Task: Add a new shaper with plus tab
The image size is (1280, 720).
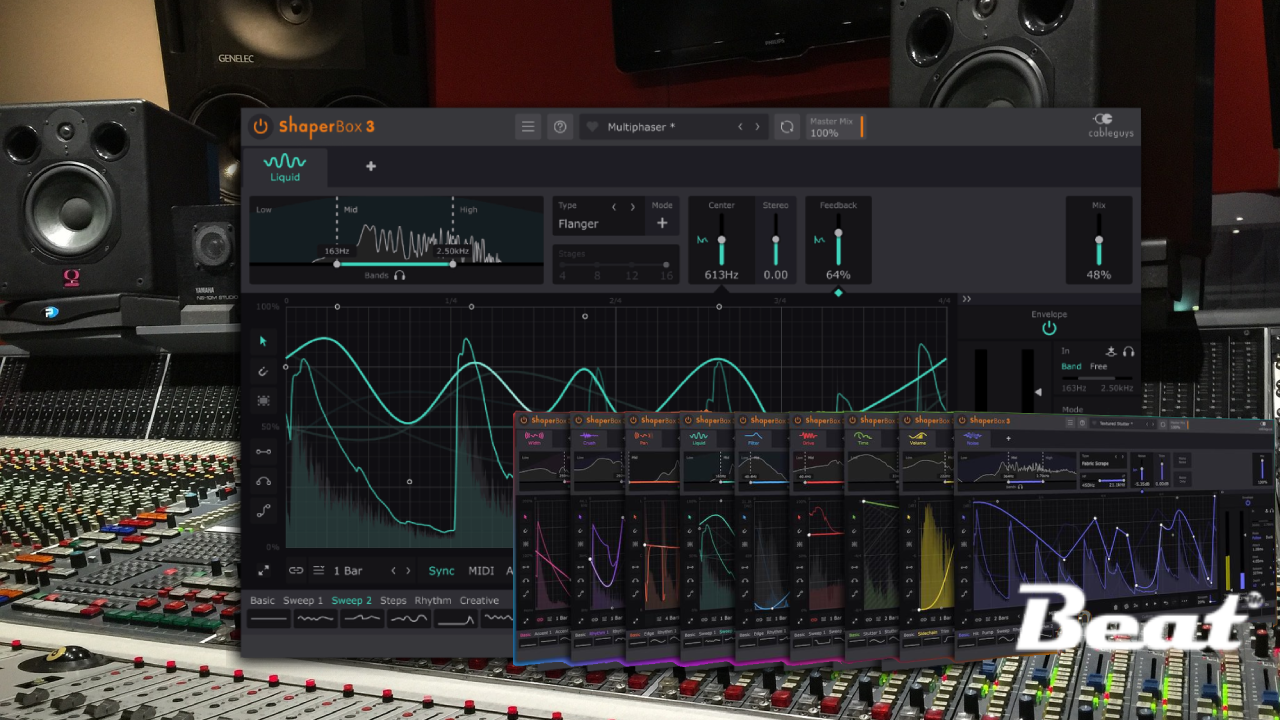Action: [x=371, y=166]
